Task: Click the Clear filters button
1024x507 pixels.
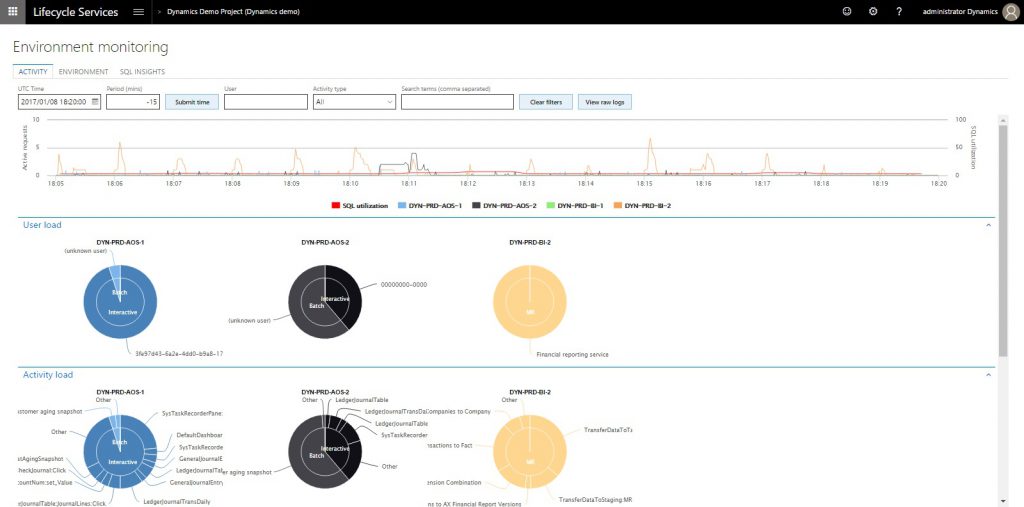Action: click(x=546, y=102)
